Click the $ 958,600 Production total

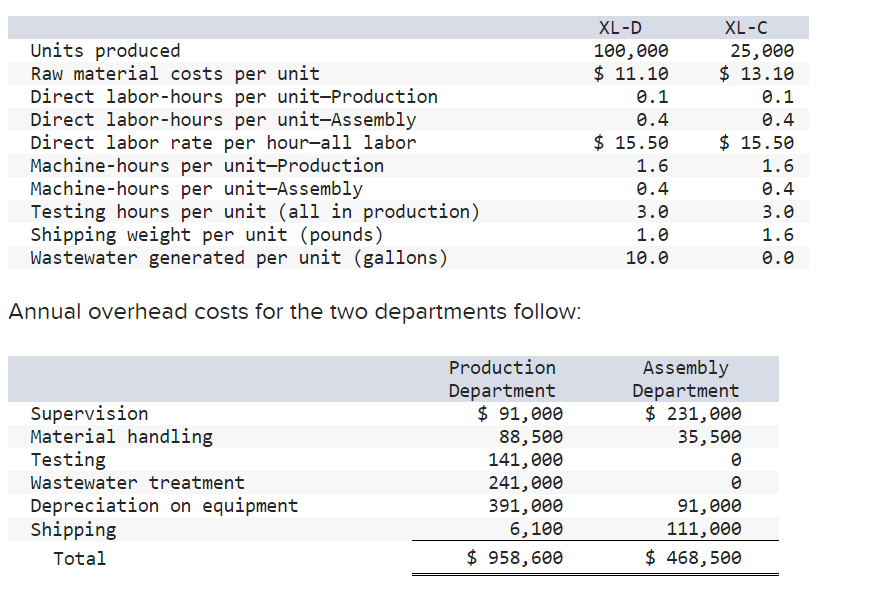pyautogui.click(x=515, y=557)
